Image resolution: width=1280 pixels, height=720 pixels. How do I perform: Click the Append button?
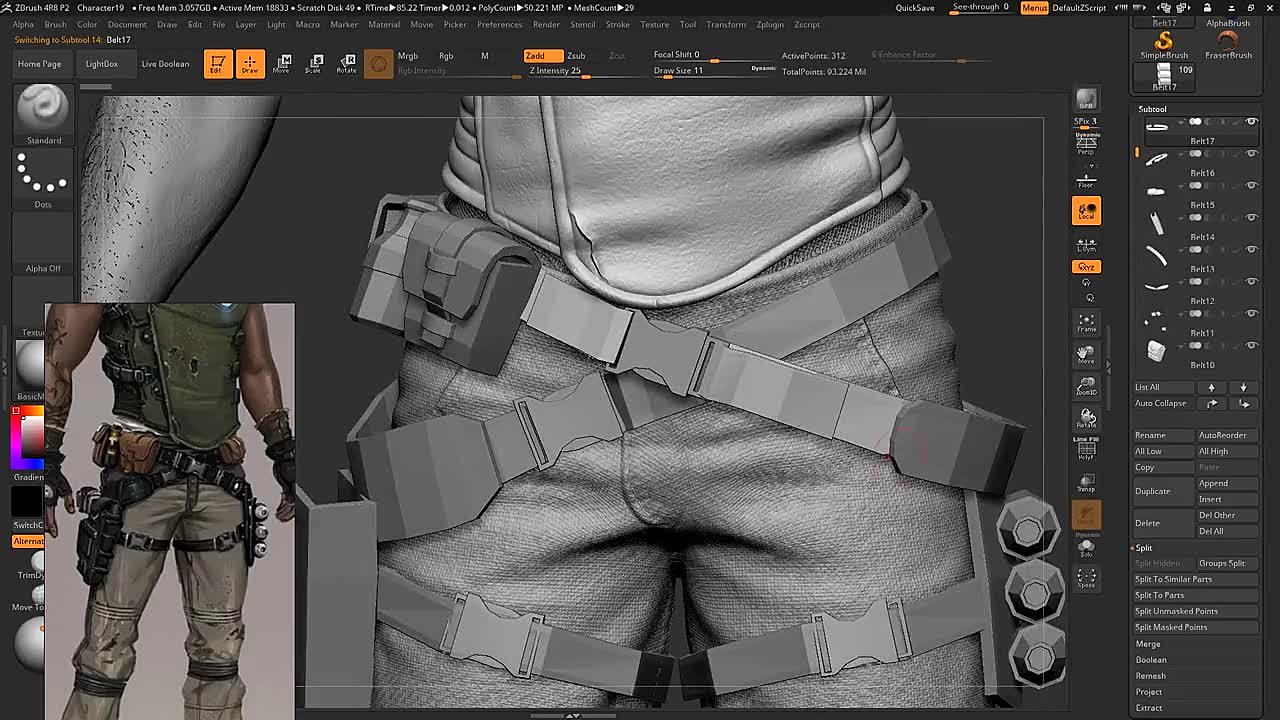pos(1228,483)
